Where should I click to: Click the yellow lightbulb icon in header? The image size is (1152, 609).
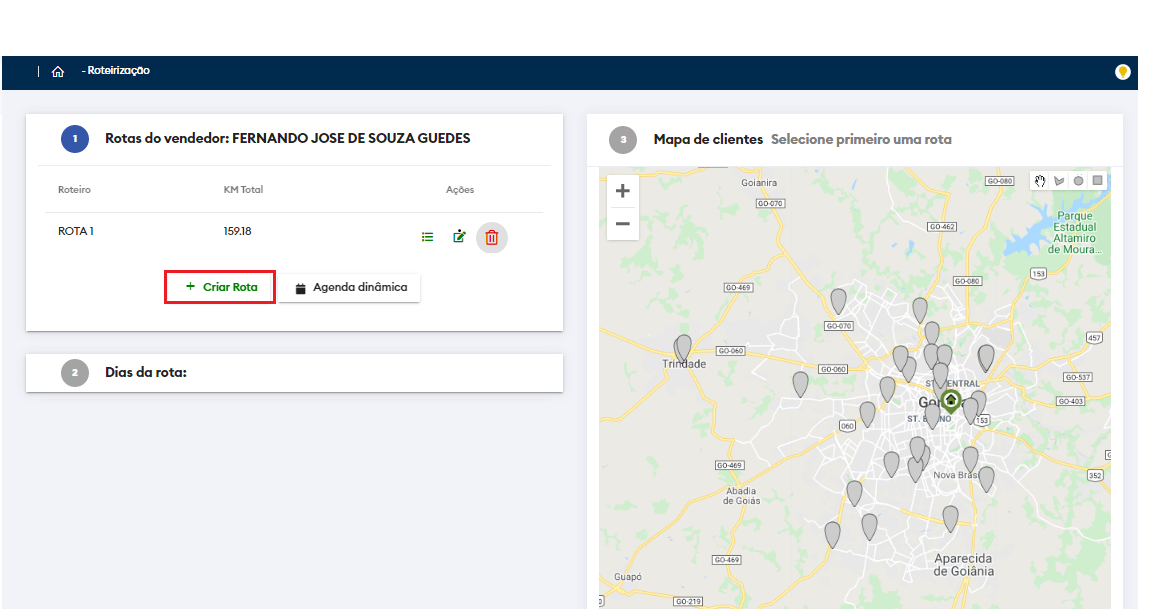click(x=1123, y=72)
